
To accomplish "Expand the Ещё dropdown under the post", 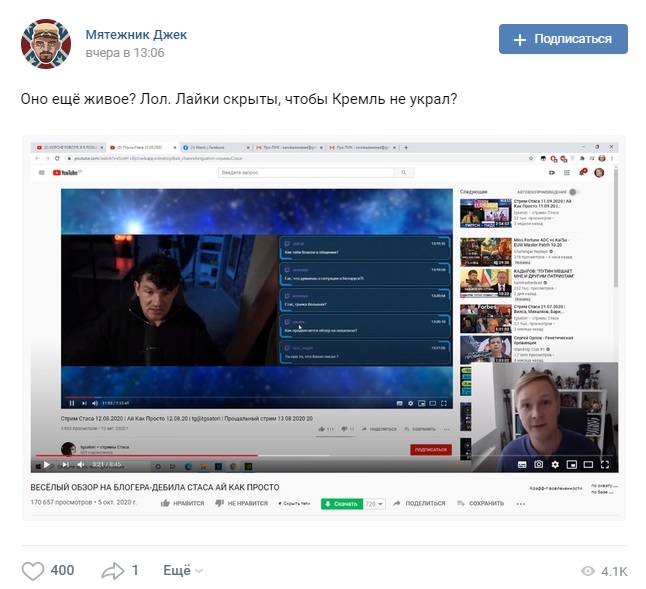I will pyautogui.click(x=183, y=570).
